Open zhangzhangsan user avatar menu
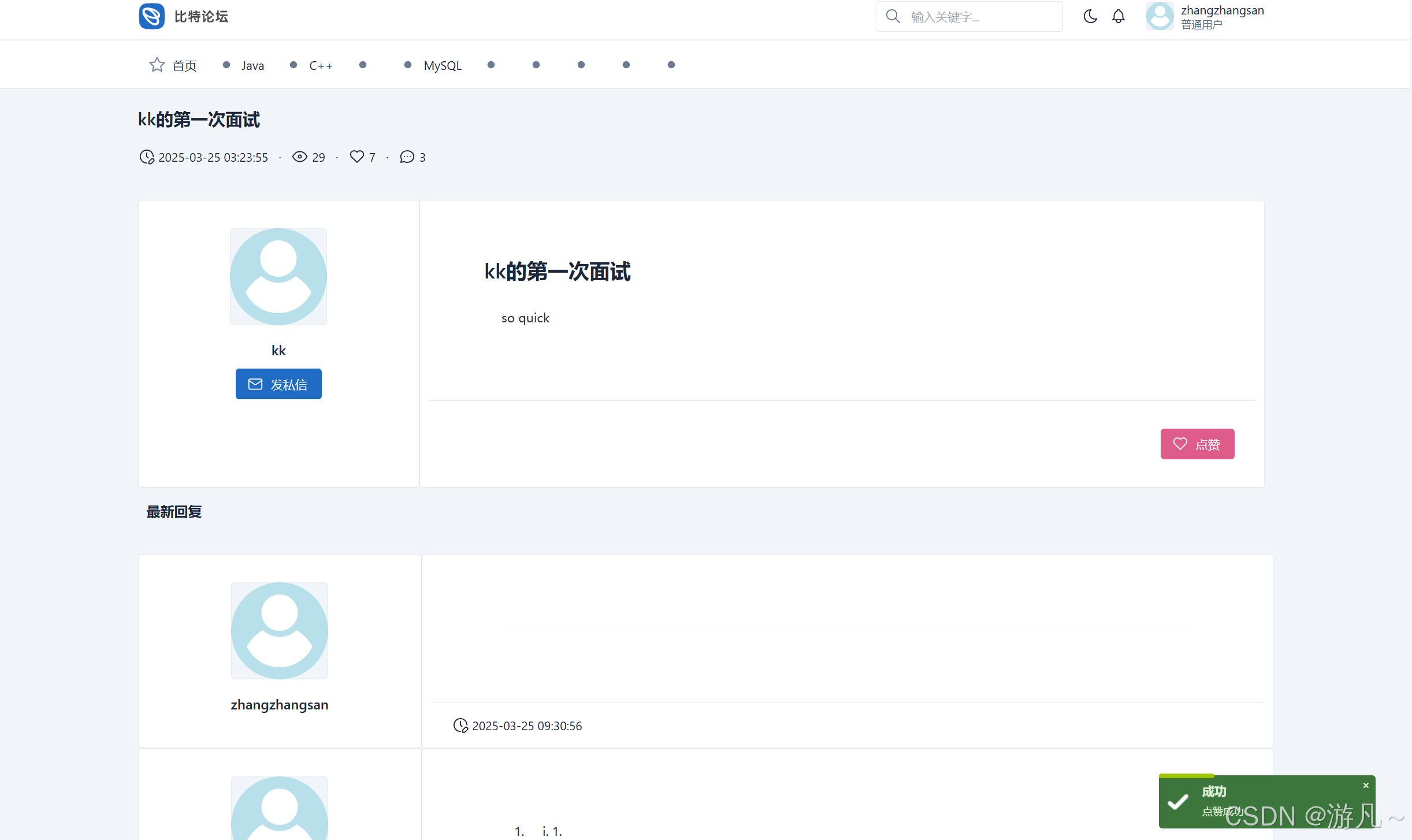Image resolution: width=1412 pixels, height=840 pixels. point(1160,16)
